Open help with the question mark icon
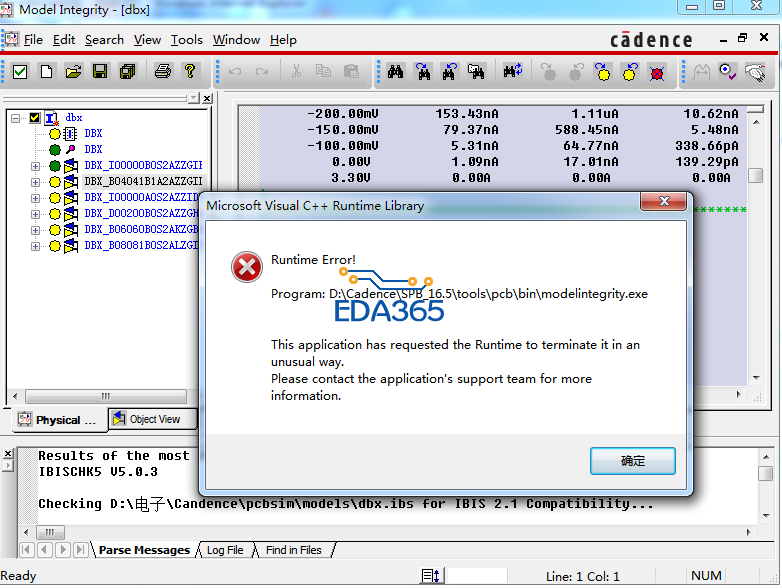This screenshot has height=588, width=782. tap(190, 72)
